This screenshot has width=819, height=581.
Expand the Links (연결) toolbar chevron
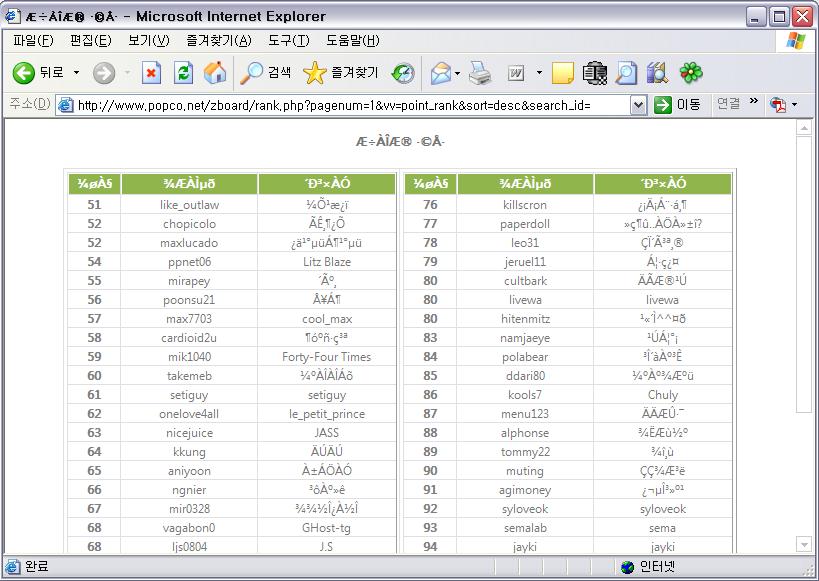pyautogui.click(x=754, y=103)
